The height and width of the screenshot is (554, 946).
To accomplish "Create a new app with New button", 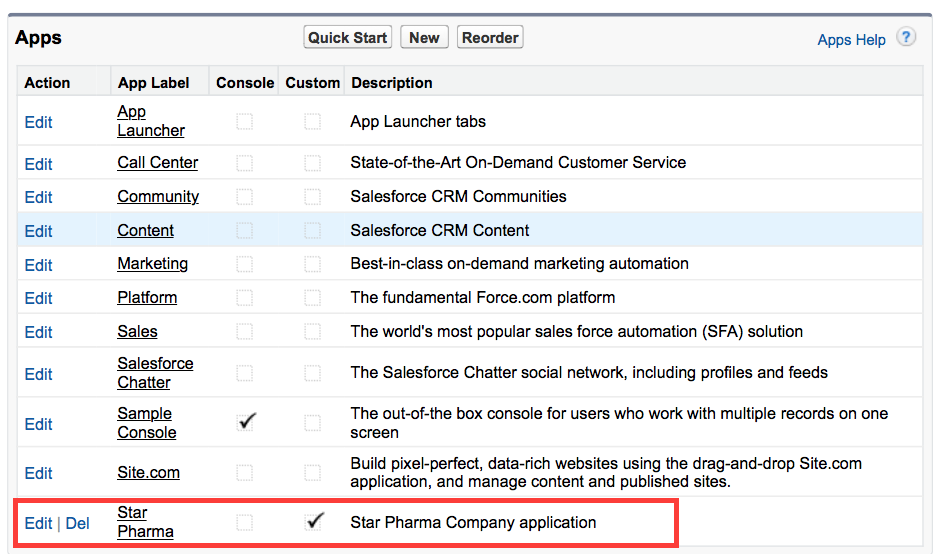I will pyautogui.click(x=424, y=37).
